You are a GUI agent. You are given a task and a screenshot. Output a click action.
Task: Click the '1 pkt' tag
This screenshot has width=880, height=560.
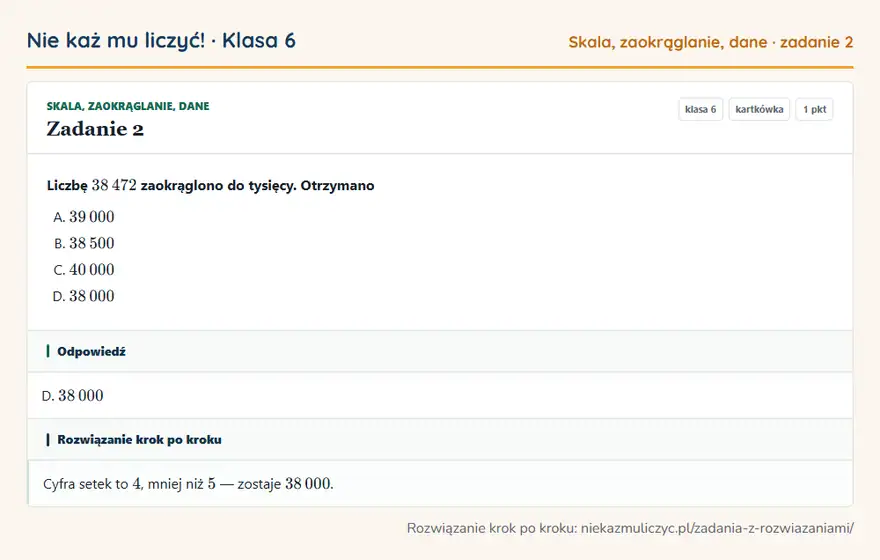coord(814,109)
